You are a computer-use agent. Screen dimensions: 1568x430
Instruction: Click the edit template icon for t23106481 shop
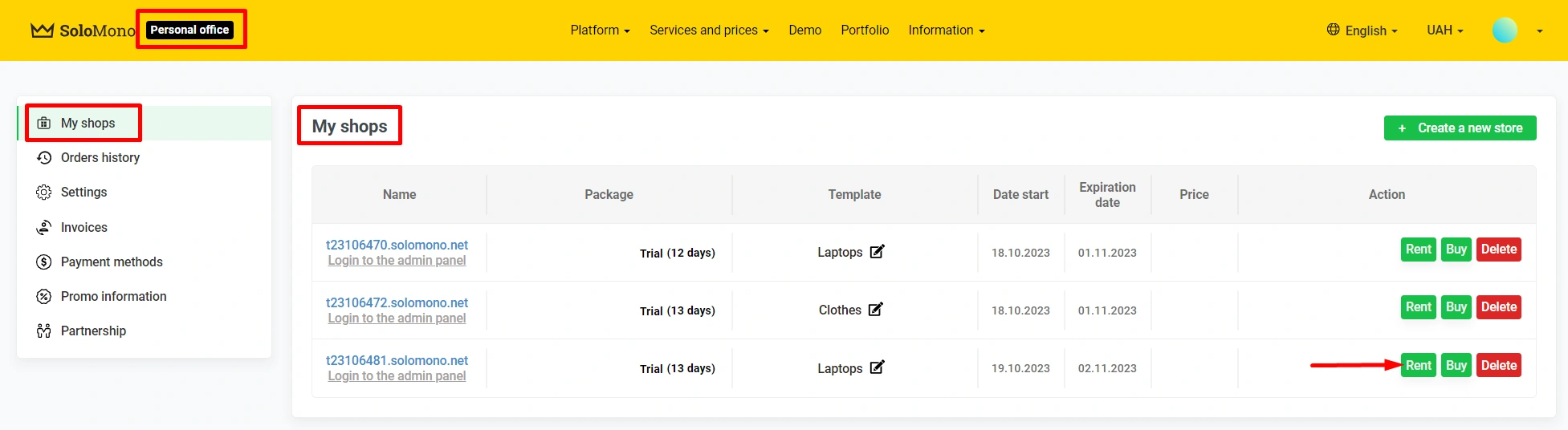click(x=877, y=367)
